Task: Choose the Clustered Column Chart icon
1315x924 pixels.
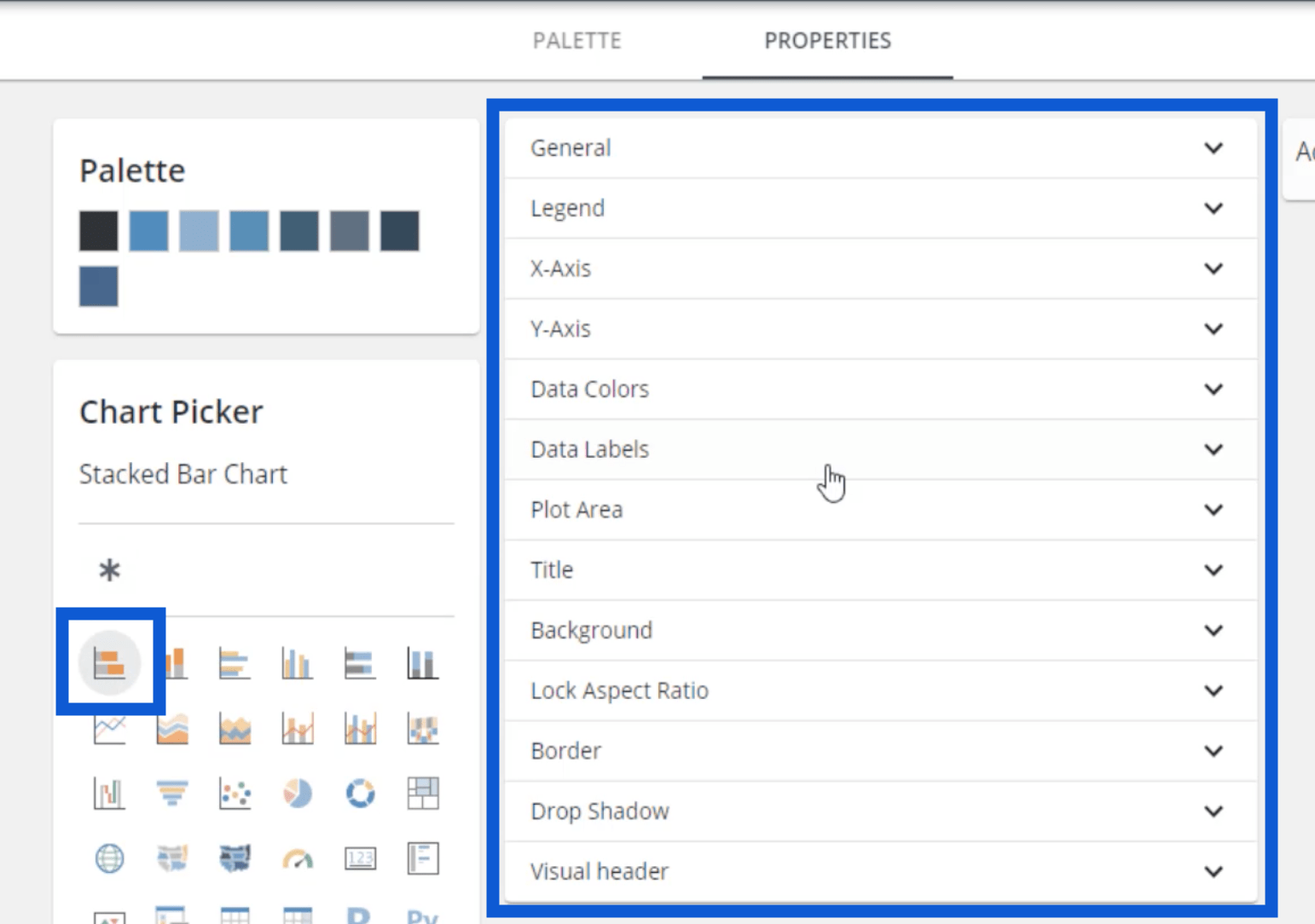Action: (297, 662)
